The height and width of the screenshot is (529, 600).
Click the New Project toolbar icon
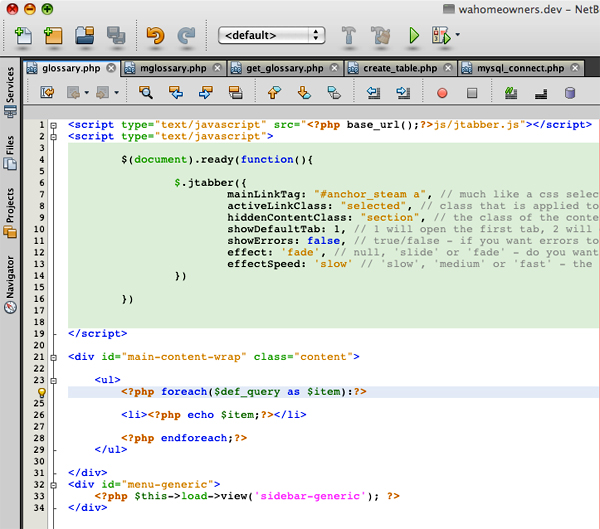(x=53, y=36)
